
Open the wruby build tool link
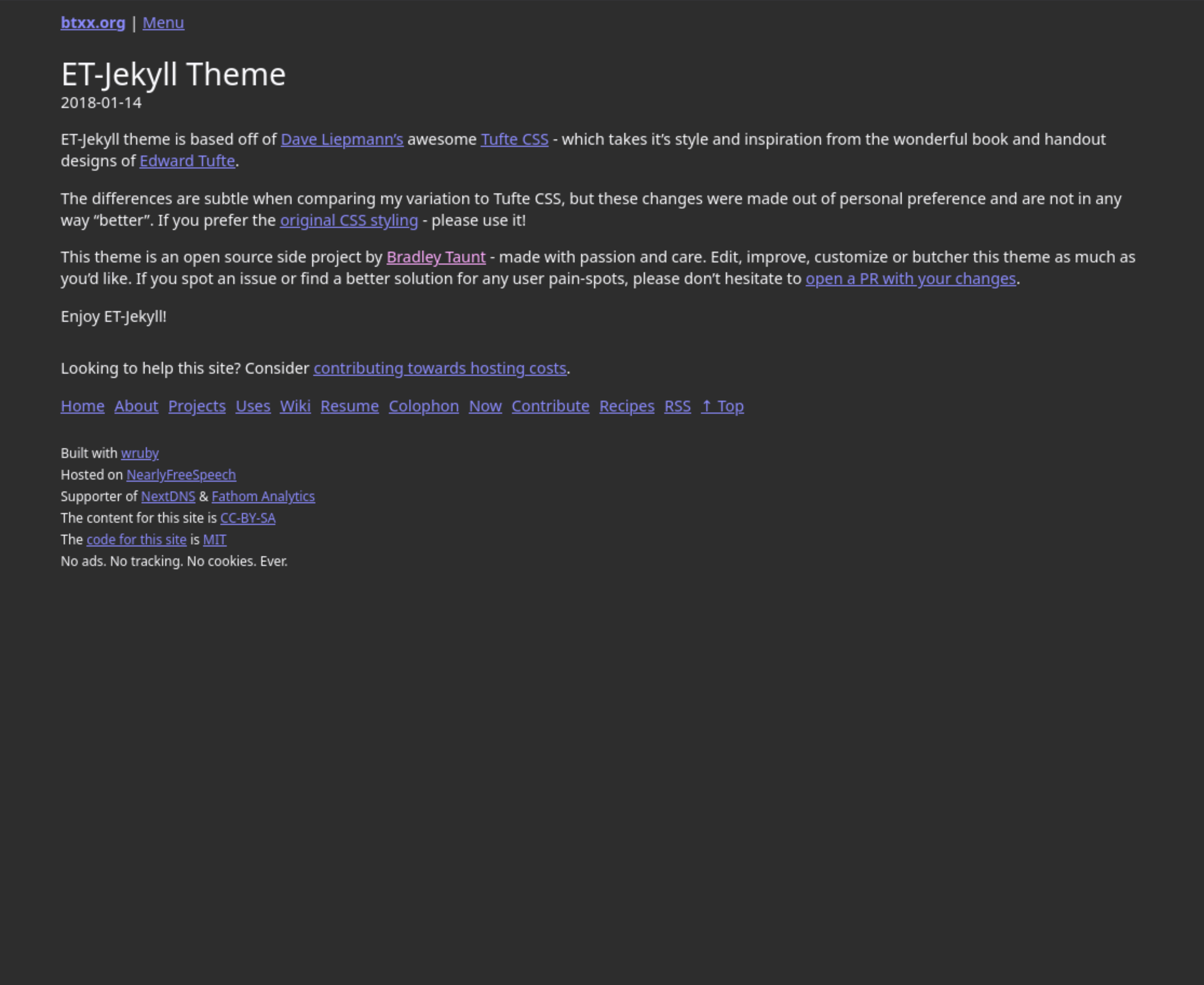140,453
